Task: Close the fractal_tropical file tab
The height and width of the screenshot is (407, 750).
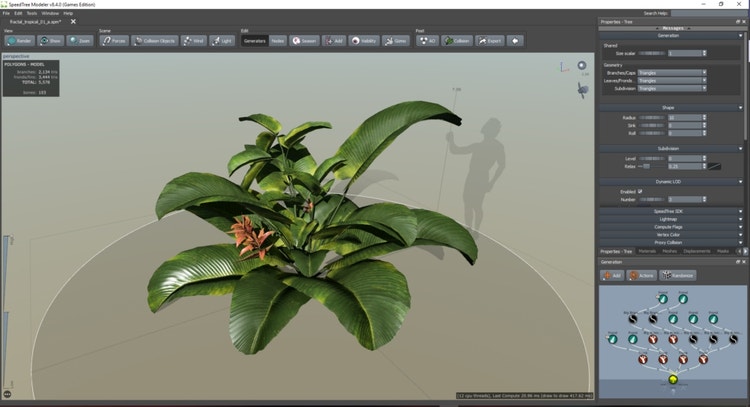Action: pos(73,22)
